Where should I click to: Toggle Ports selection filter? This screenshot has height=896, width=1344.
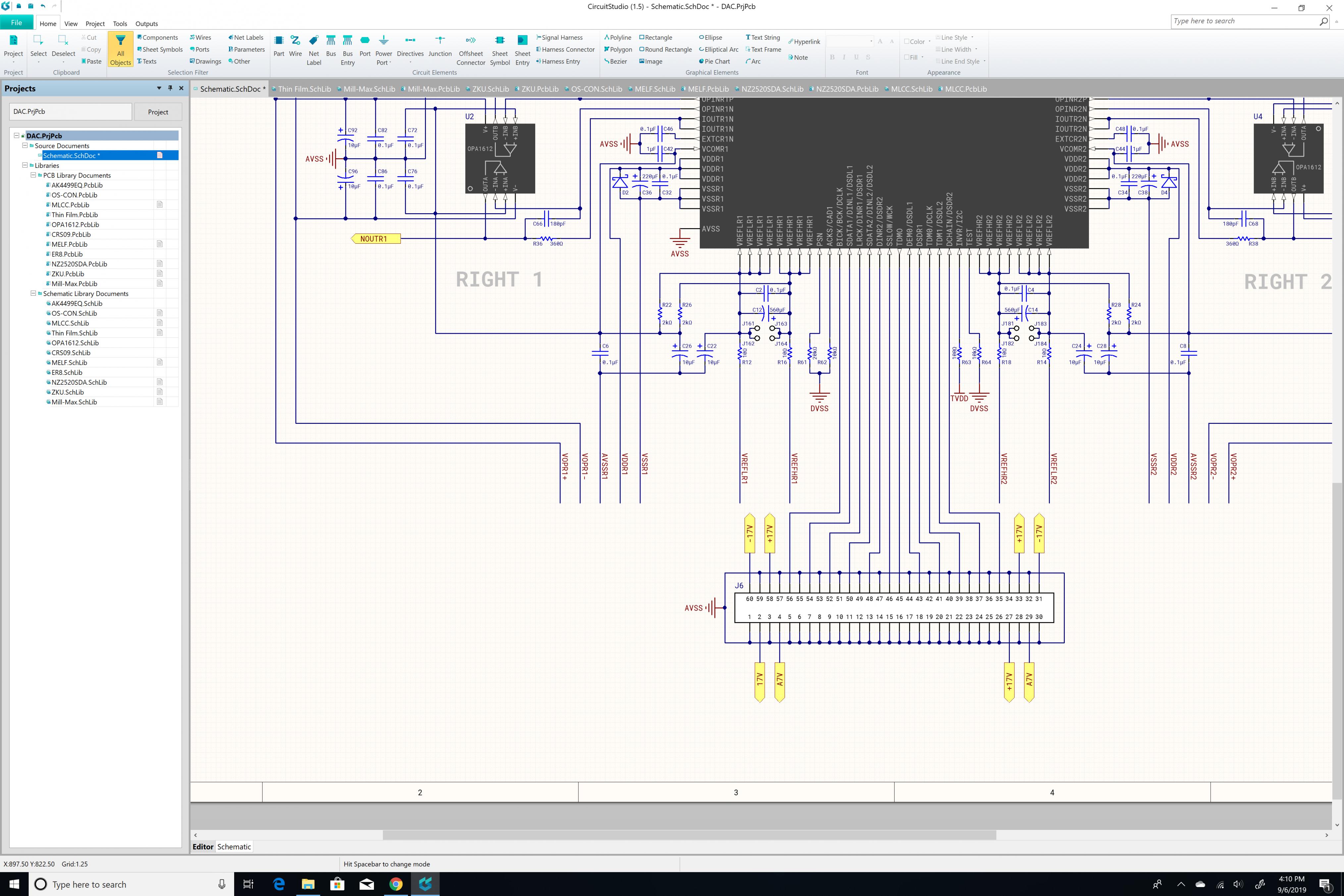[x=199, y=50]
